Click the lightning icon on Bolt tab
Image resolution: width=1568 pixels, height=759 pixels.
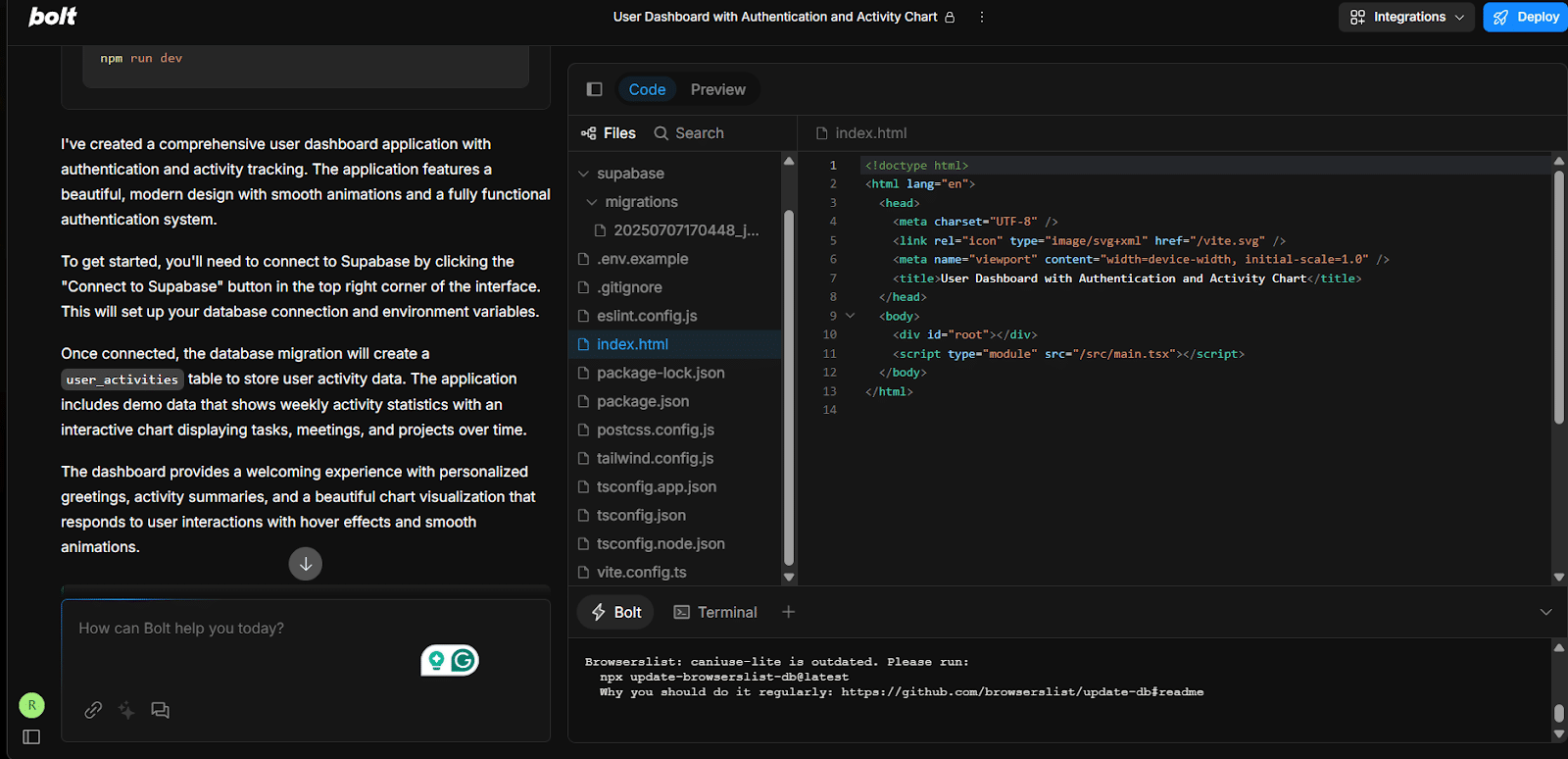[598, 612]
